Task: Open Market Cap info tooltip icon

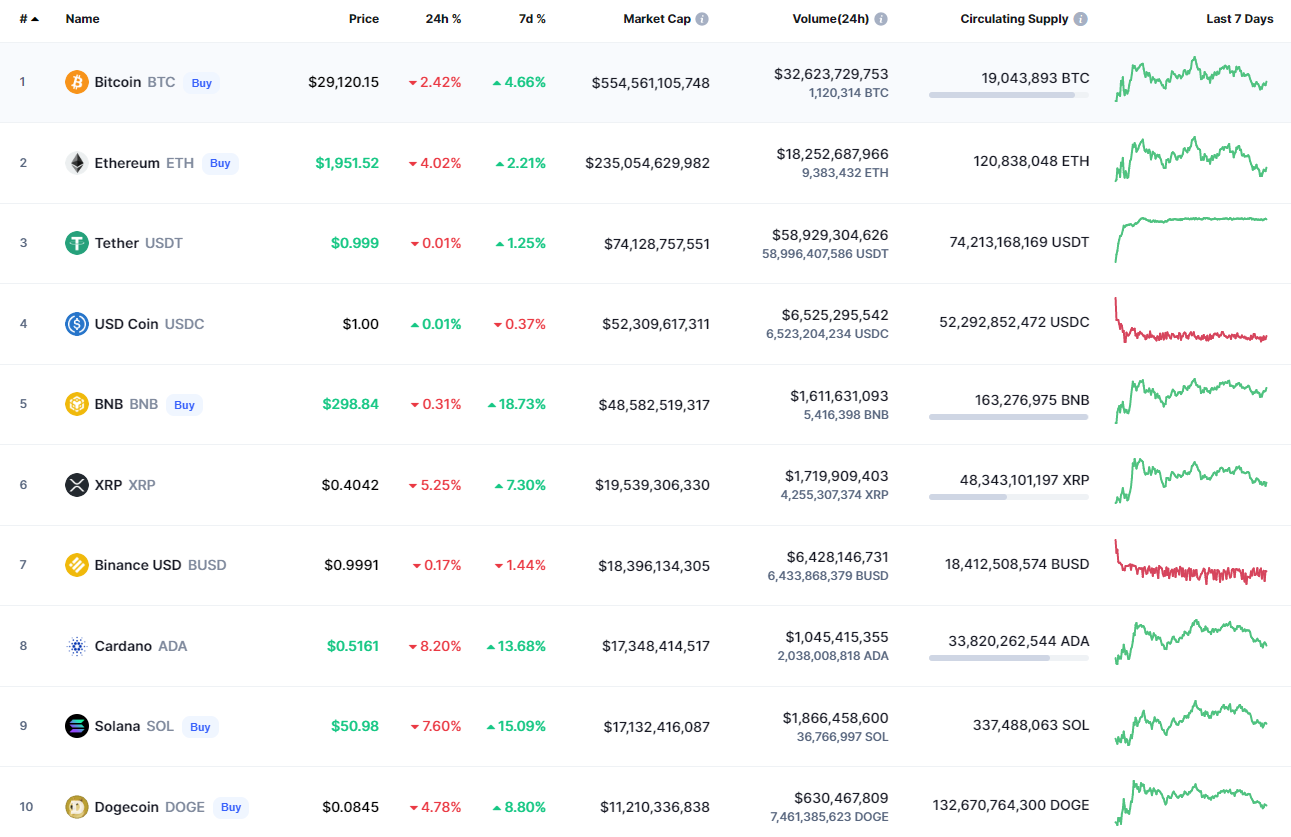Action: click(702, 19)
